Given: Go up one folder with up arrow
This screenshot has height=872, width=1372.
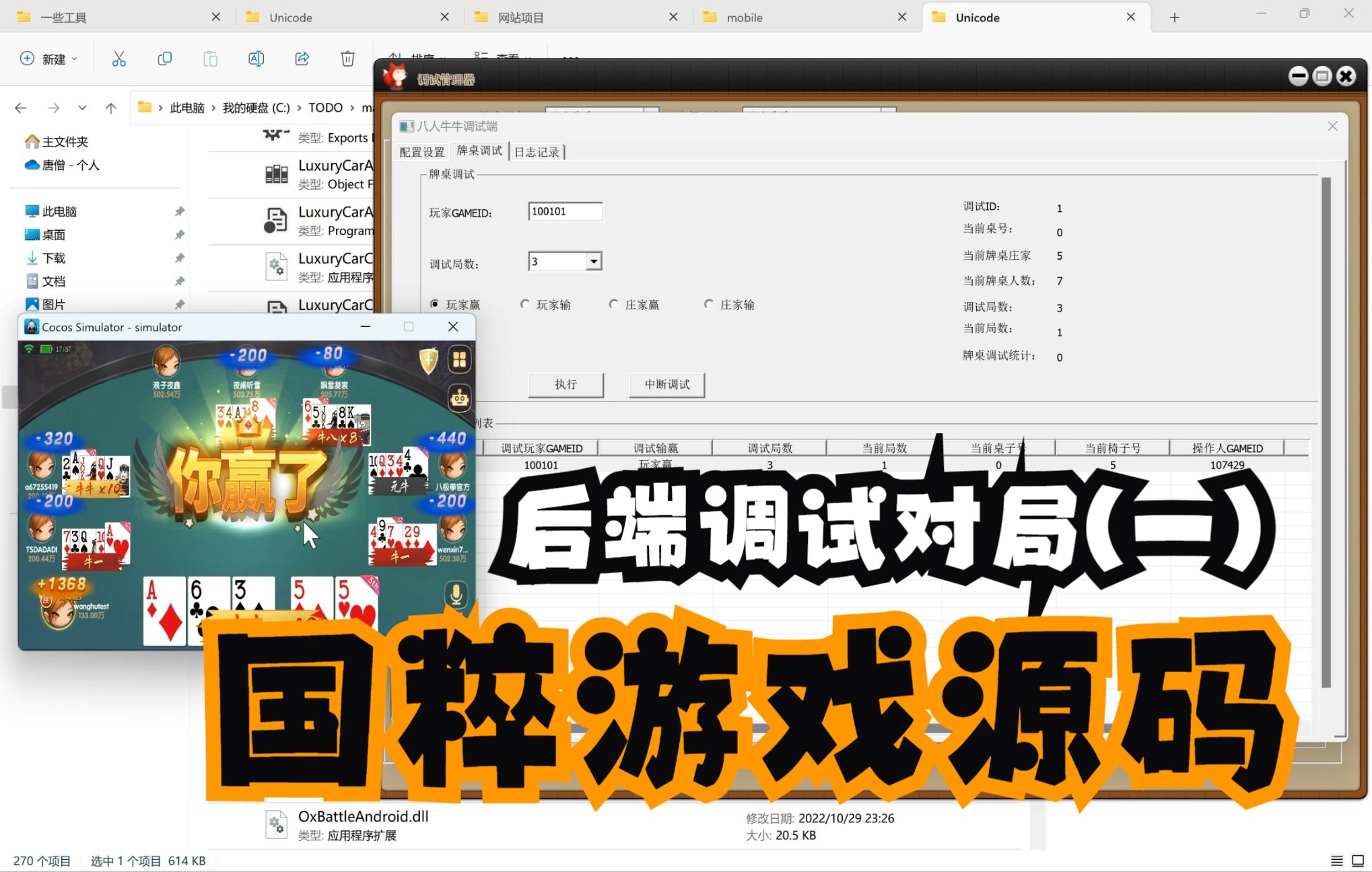Looking at the screenshot, I should pyautogui.click(x=111, y=108).
